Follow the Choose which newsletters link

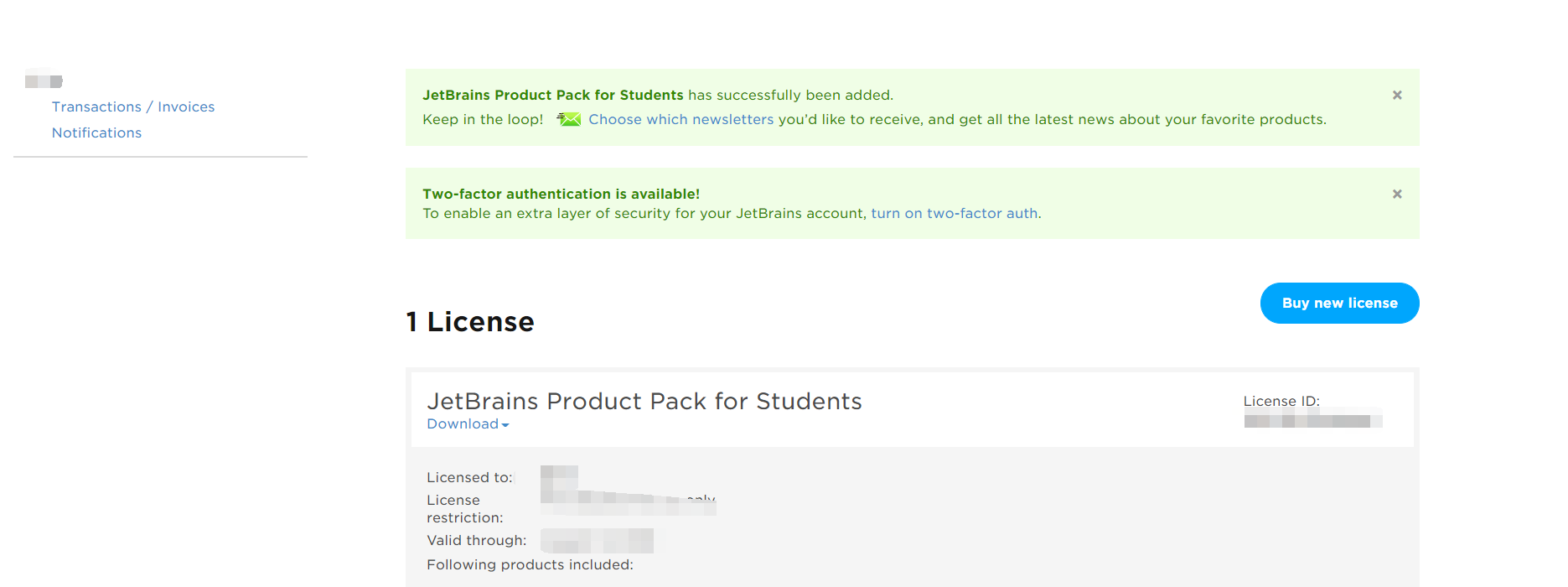681,119
